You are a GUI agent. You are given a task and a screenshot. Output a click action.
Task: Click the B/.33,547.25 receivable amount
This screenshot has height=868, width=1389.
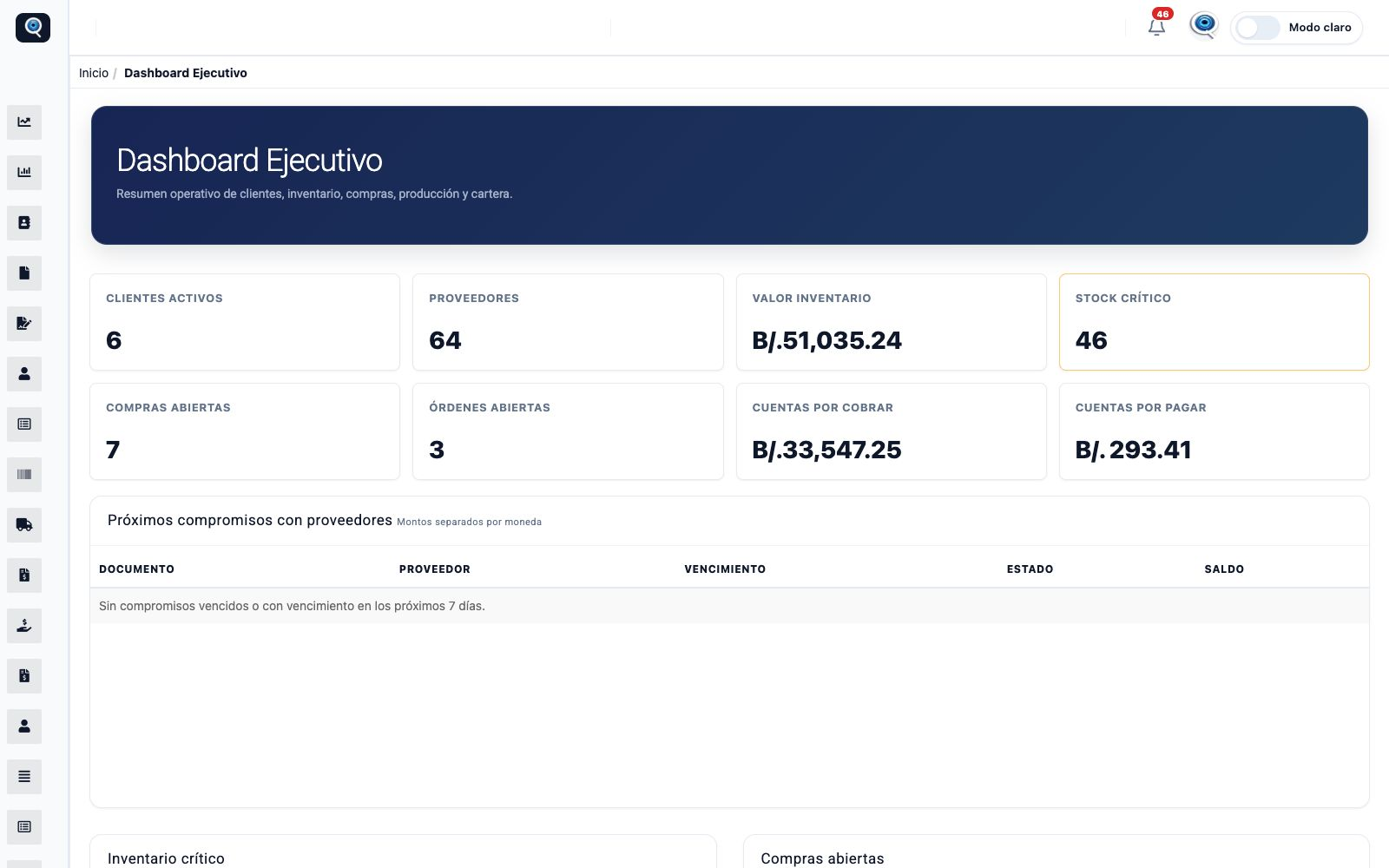(x=826, y=450)
